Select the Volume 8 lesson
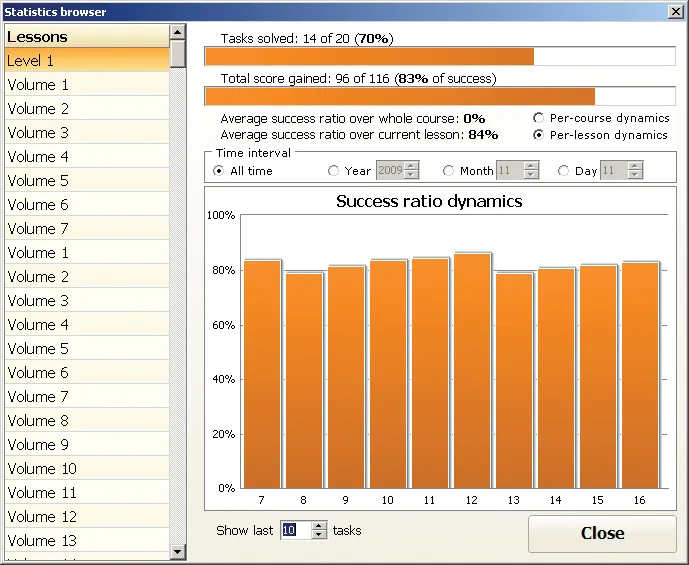The width and height of the screenshot is (689, 565). [87, 420]
